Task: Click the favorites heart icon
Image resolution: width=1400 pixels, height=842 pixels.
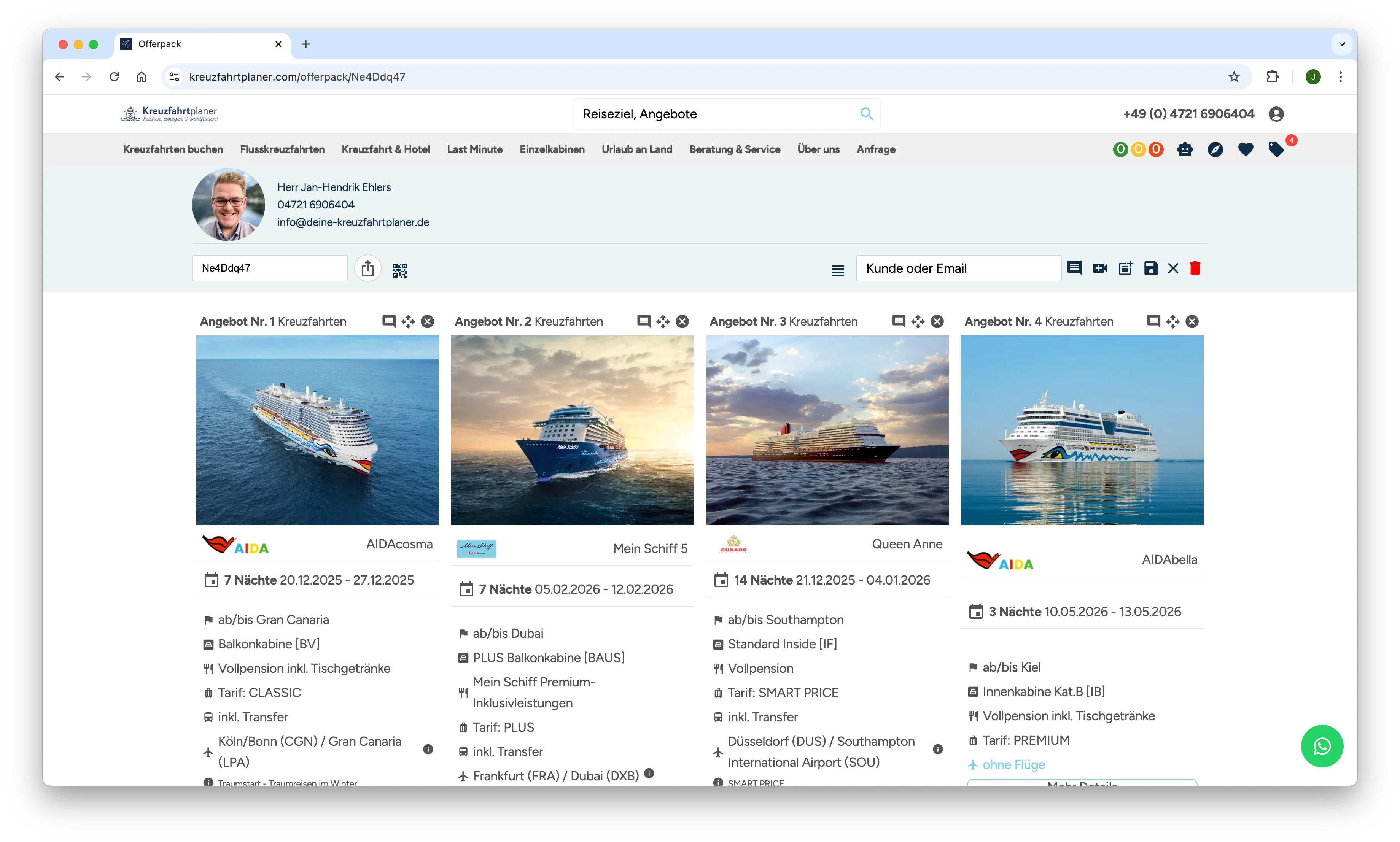Action: pos(1245,149)
